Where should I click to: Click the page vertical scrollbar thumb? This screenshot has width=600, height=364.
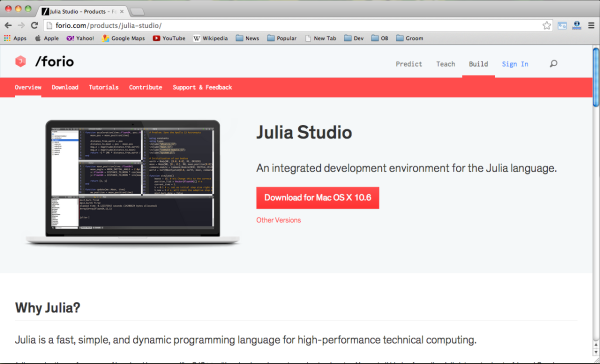(x=596, y=77)
